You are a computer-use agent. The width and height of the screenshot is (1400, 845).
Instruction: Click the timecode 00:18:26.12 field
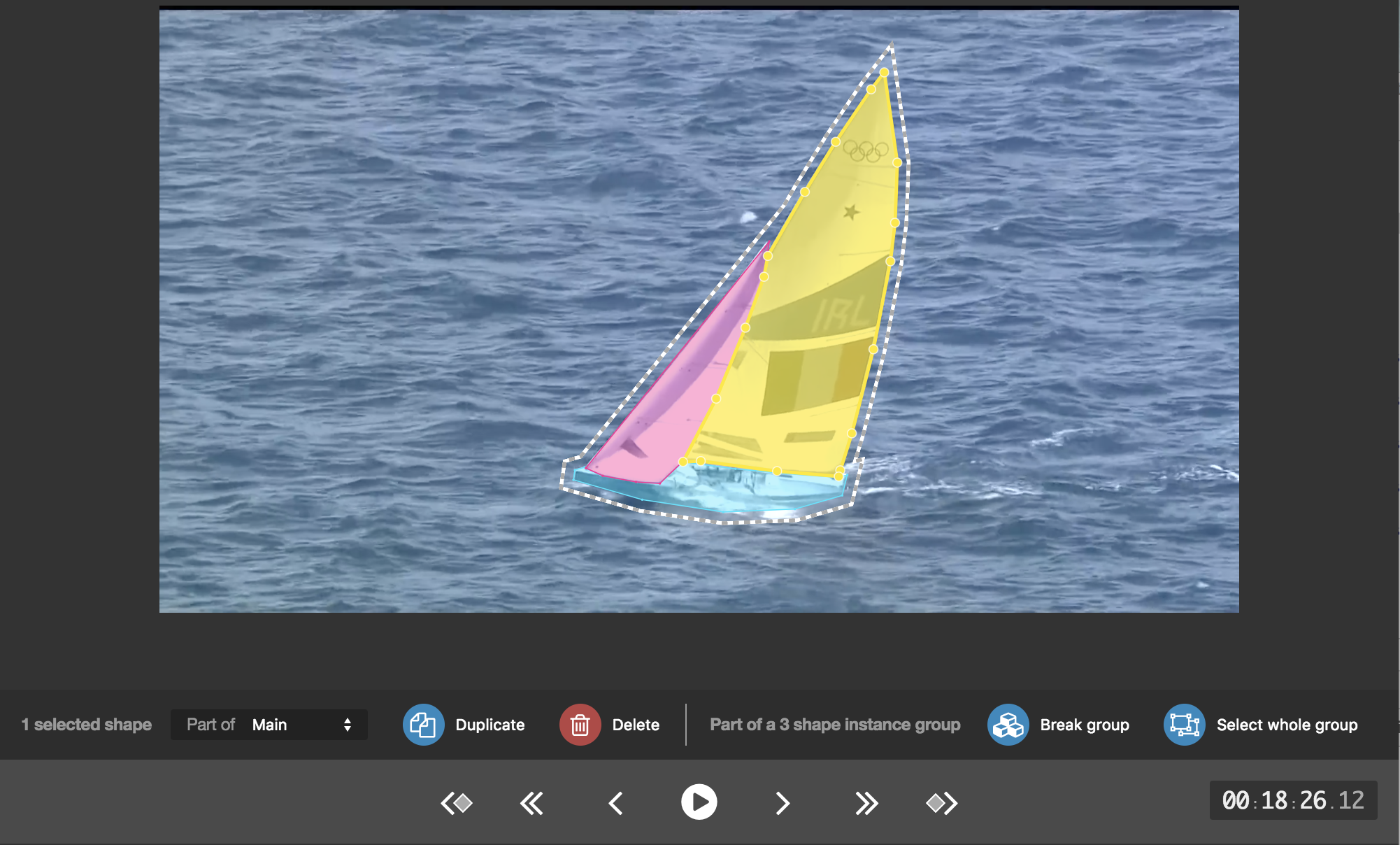coord(1294,800)
